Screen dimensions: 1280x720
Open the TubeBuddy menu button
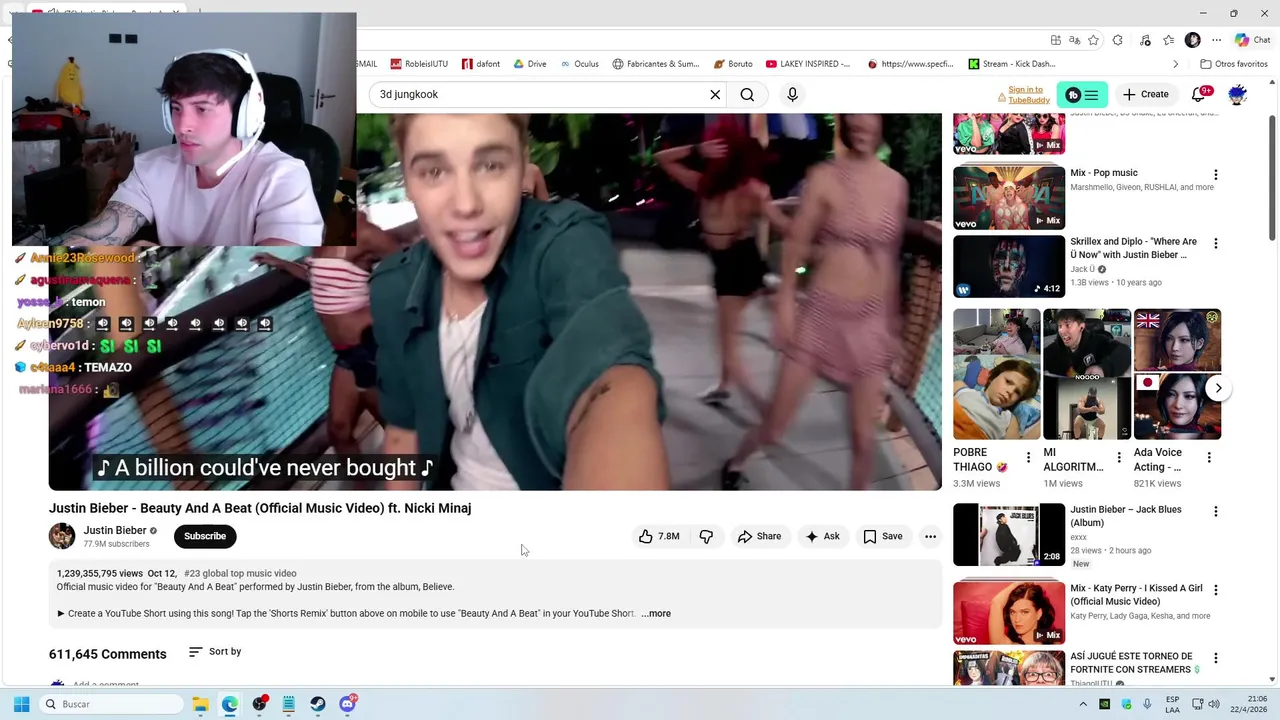click(x=1083, y=95)
